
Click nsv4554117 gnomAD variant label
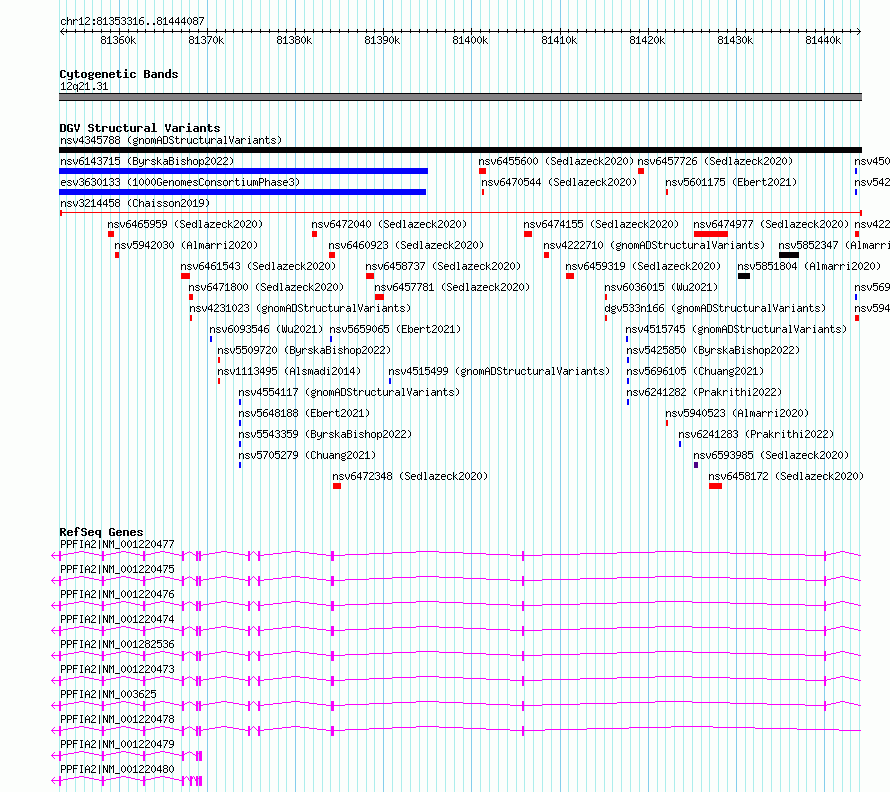349,392
